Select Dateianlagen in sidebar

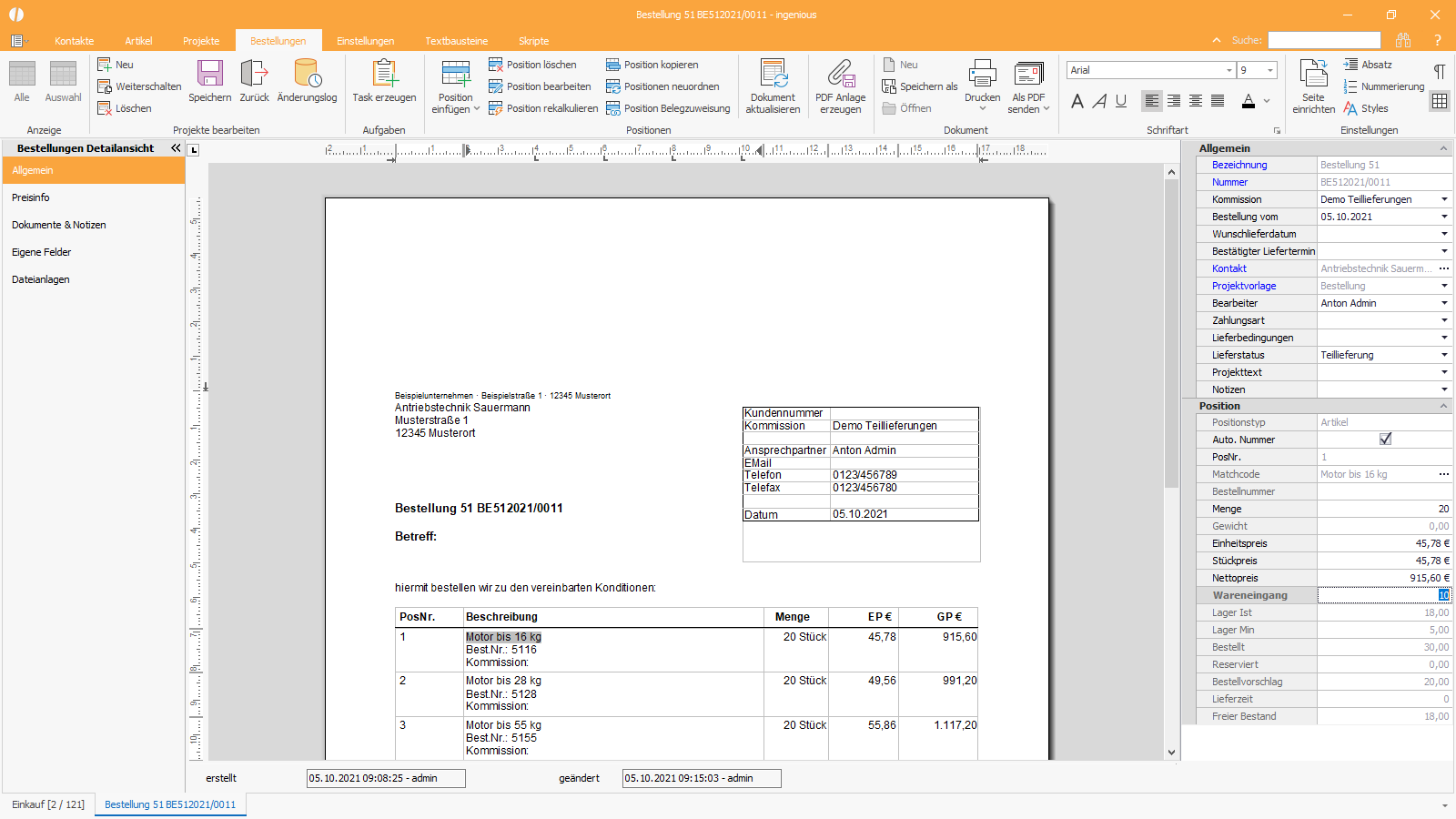coord(94,279)
